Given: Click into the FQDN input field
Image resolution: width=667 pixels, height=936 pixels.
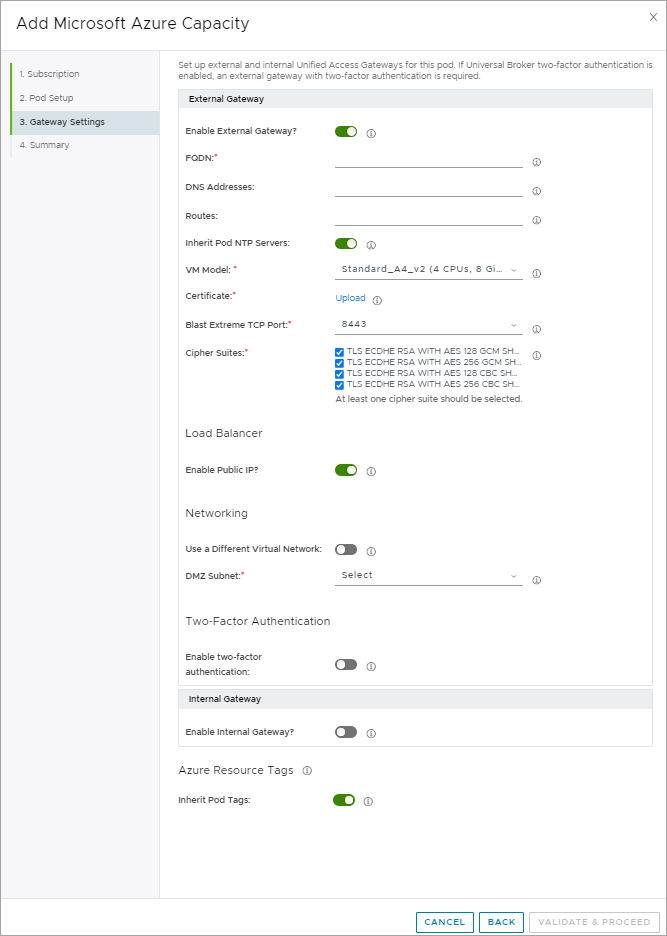Looking at the screenshot, I should point(429,160).
